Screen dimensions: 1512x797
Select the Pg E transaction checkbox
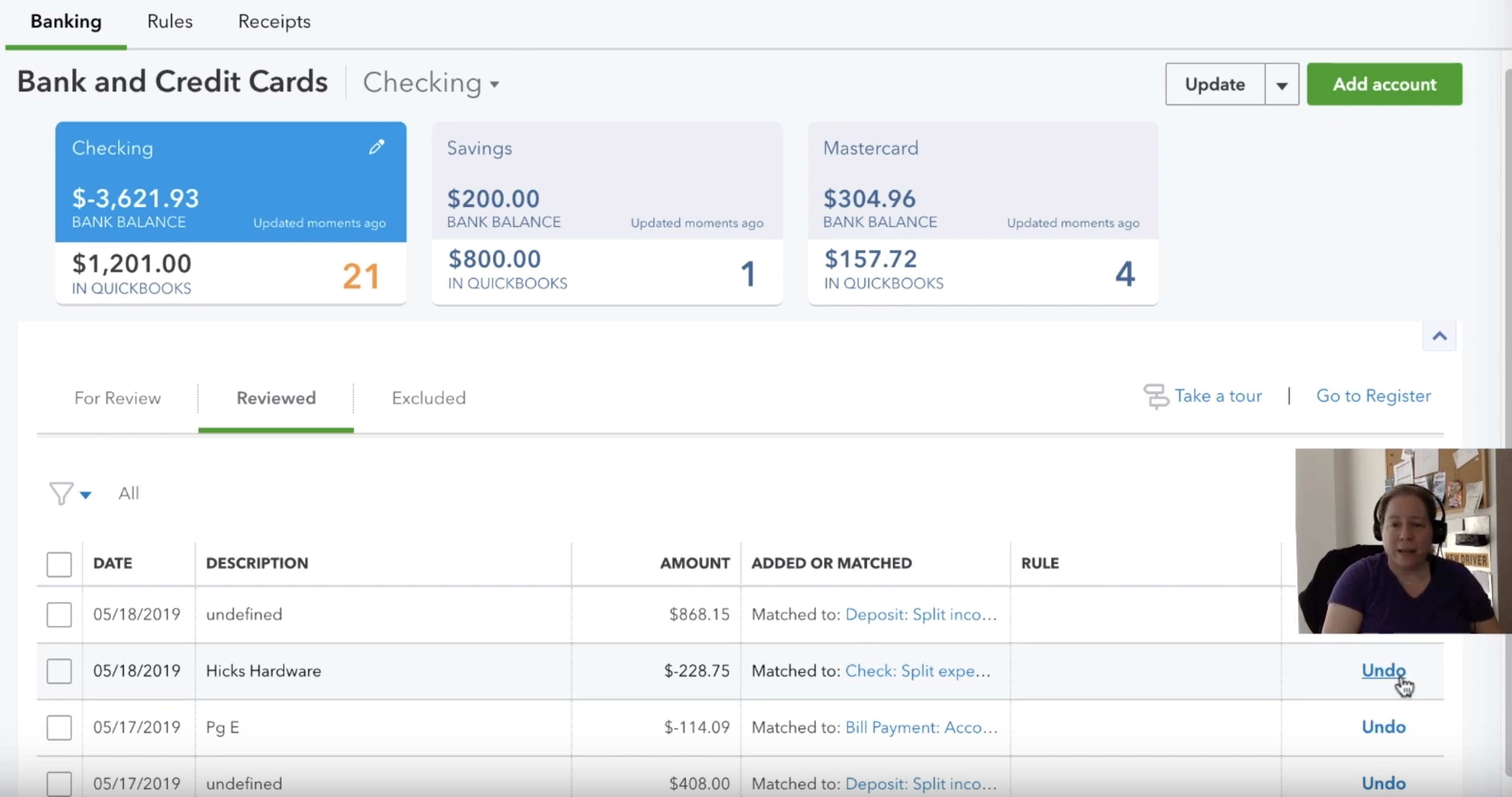(x=59, y=727)
